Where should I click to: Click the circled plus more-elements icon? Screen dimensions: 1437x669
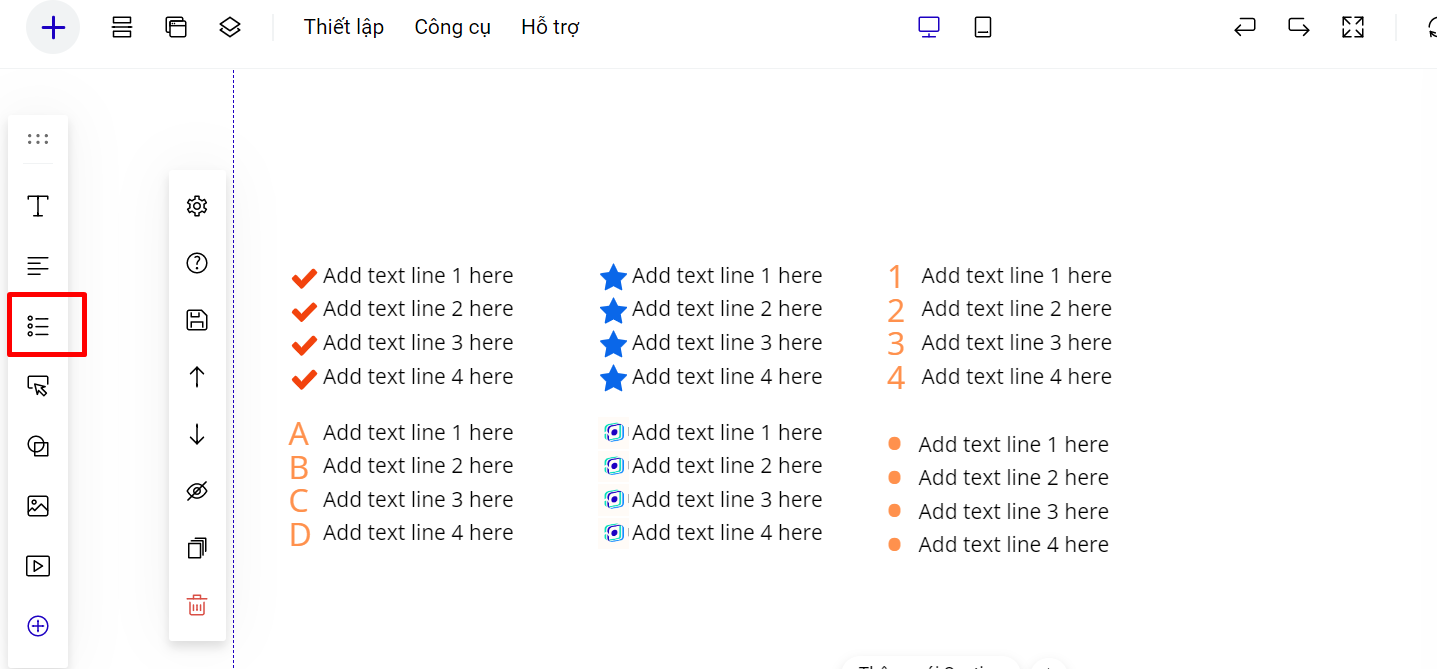tap(38, 626)
